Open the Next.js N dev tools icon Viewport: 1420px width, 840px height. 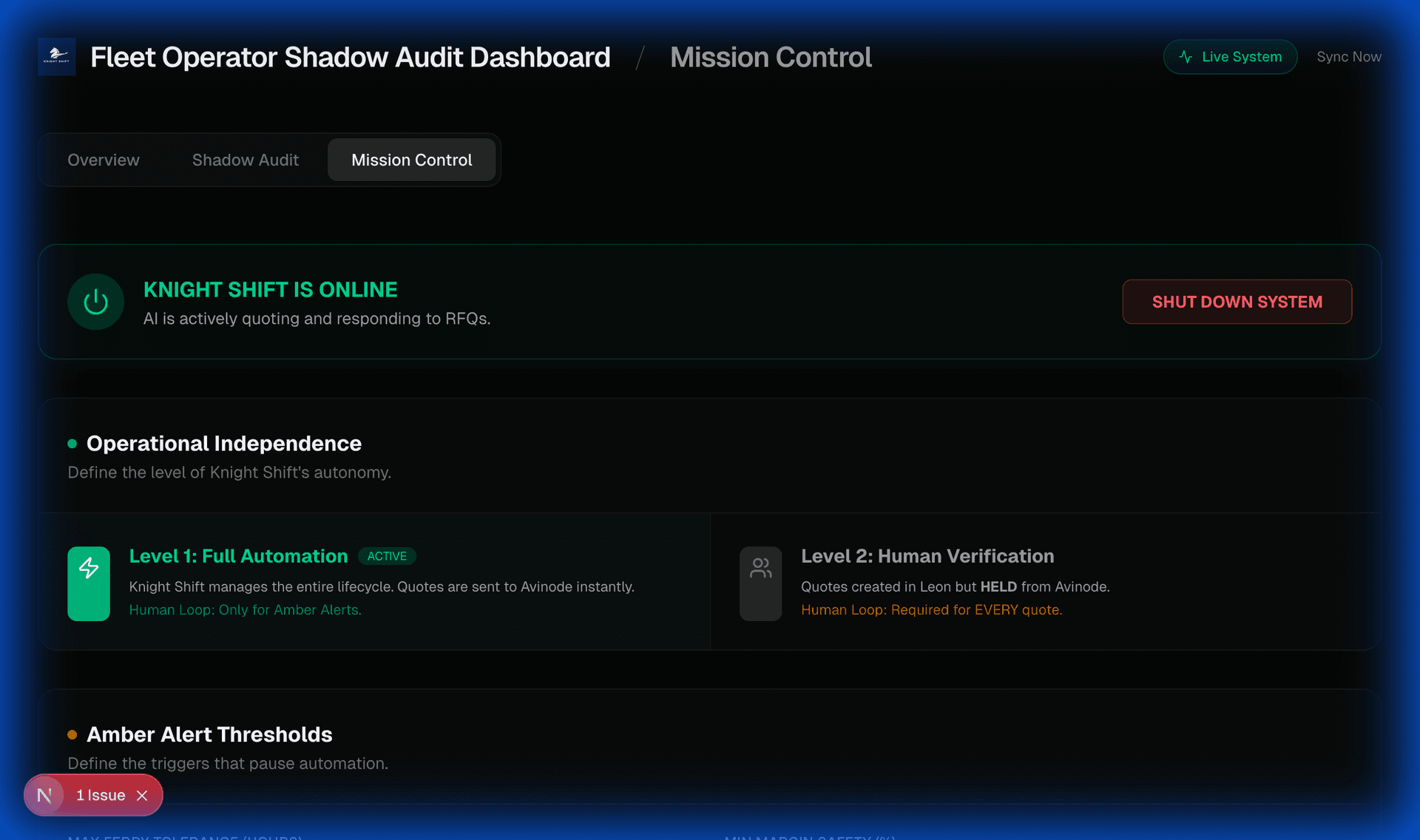tap(44, 795)
